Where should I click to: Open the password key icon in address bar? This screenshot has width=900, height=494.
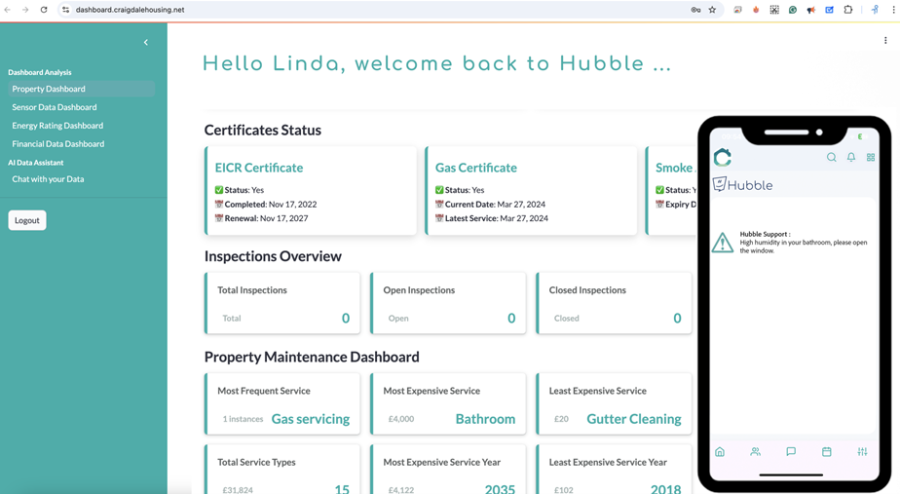click(696, 10)
